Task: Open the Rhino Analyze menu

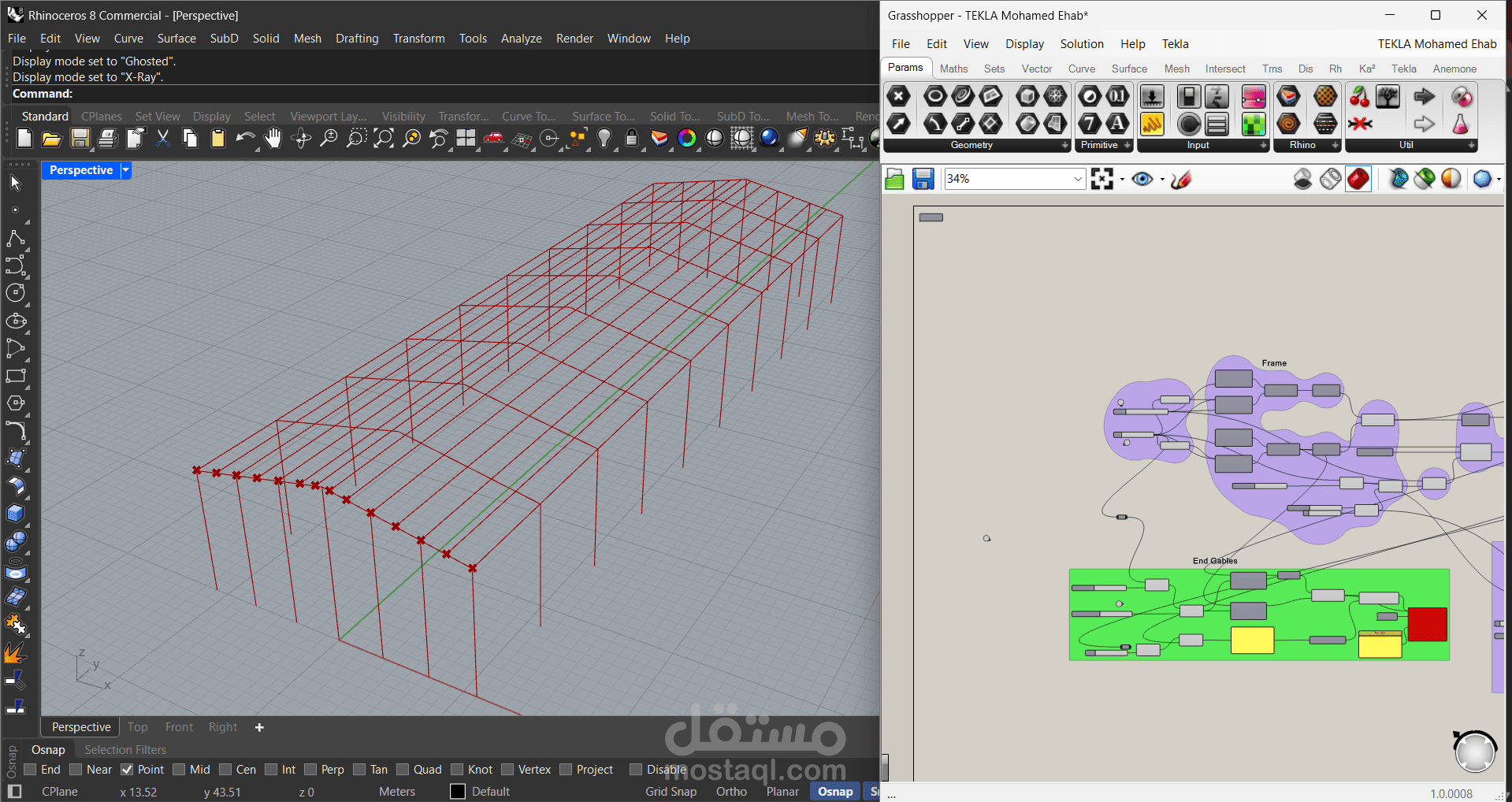Action: point(521,39)
